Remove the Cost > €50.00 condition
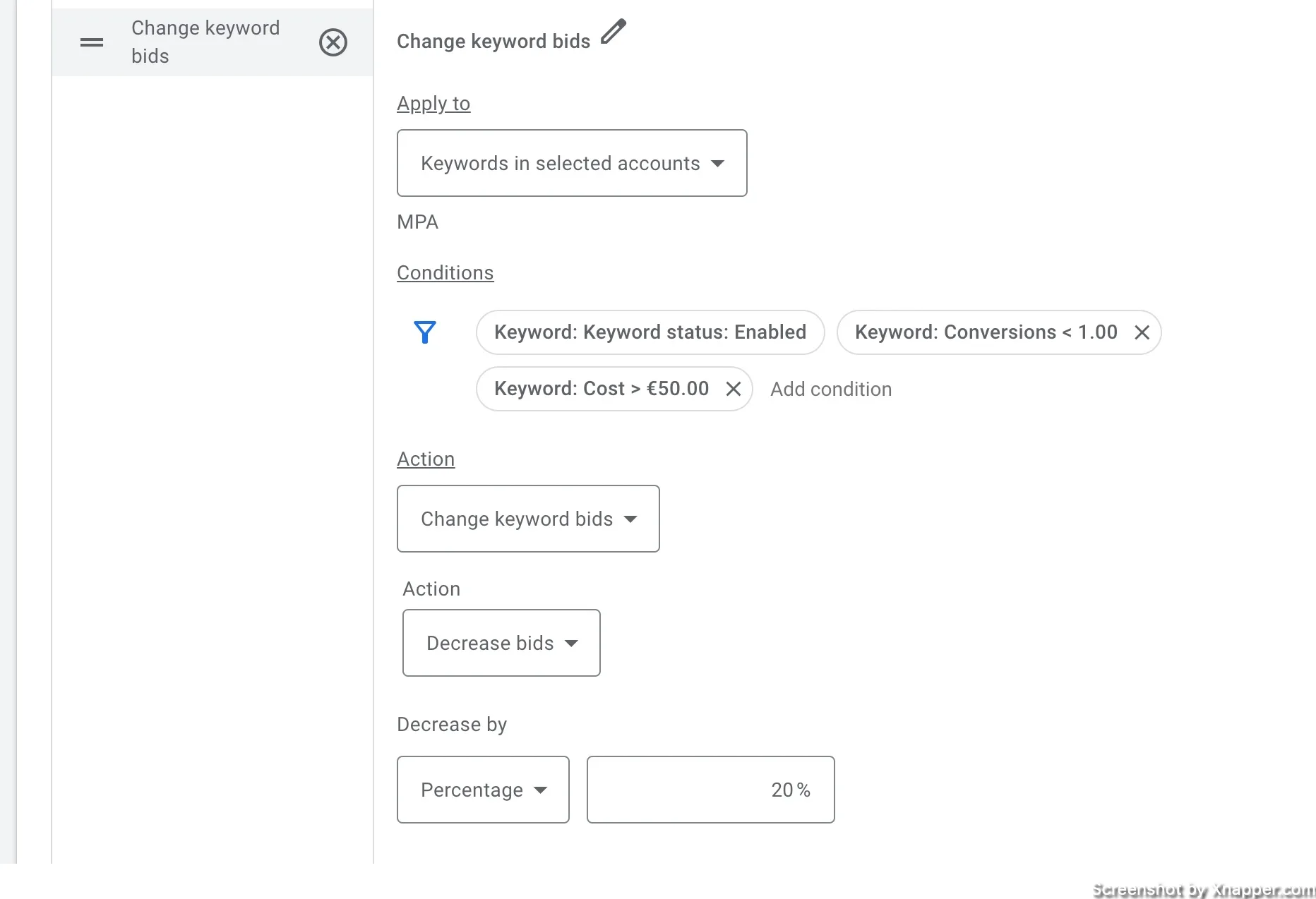The height and width of the screenshot is (899, 1316). point(734,389)
